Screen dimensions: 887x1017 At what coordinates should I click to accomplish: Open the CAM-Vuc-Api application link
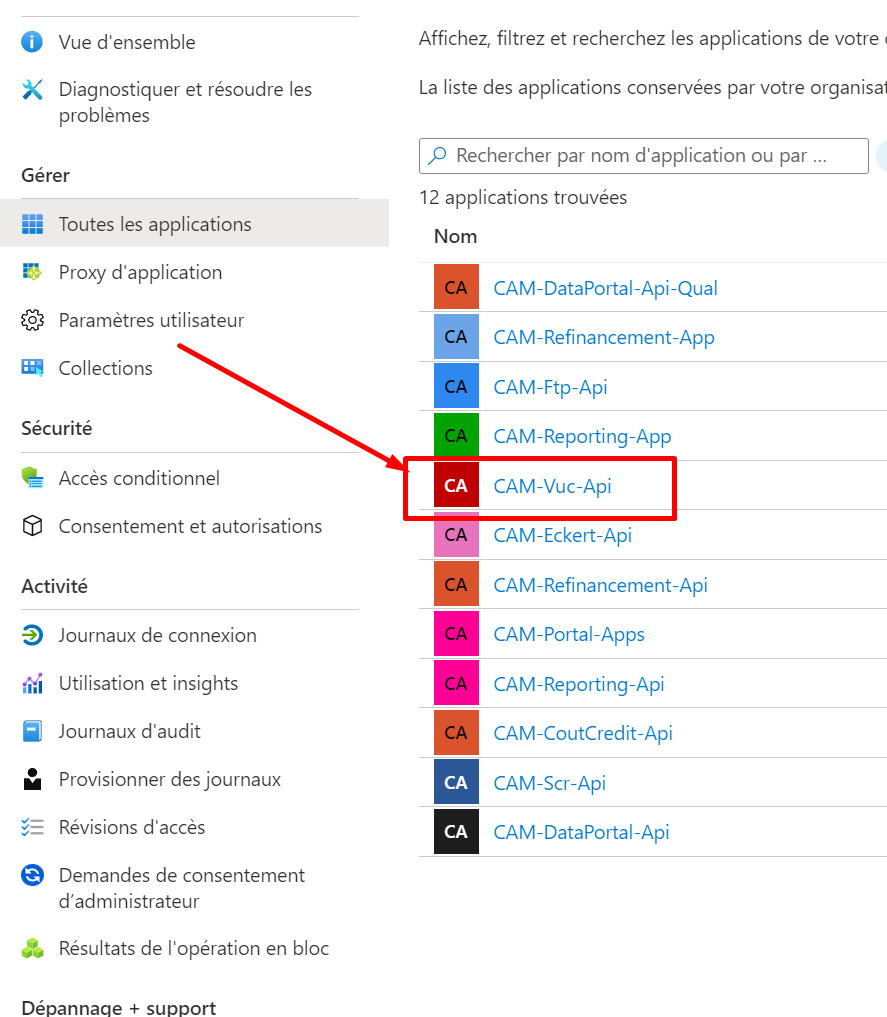[552, 486]
